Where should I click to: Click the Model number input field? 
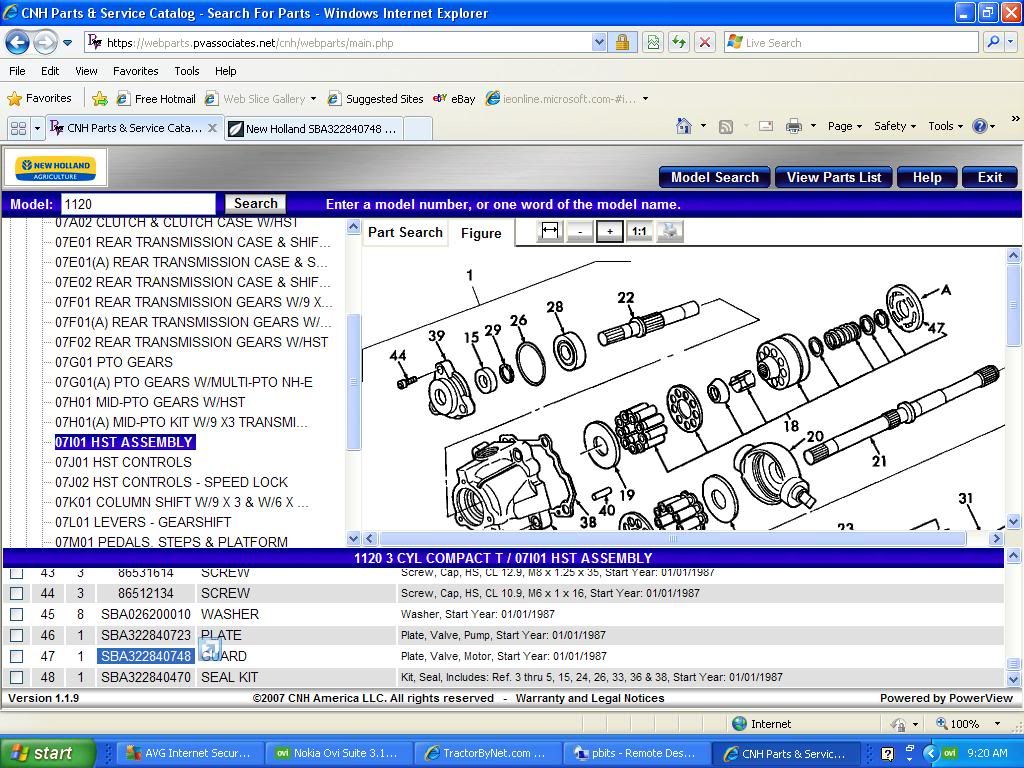[138, 204]
